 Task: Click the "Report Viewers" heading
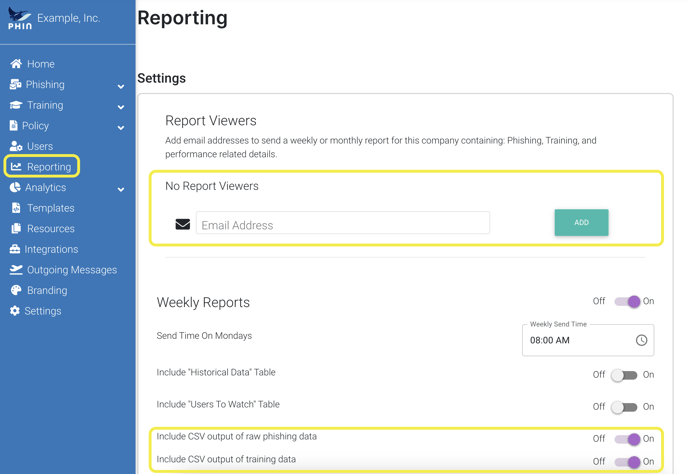click(x=211, y=121)
